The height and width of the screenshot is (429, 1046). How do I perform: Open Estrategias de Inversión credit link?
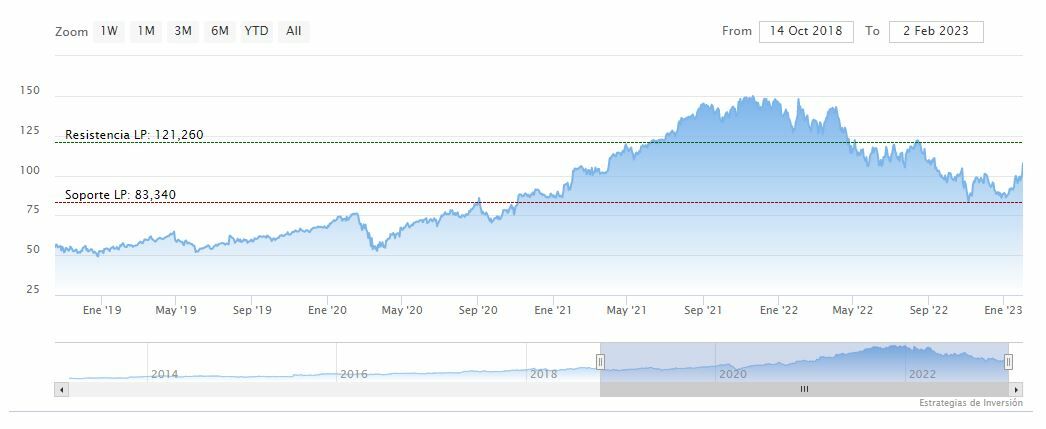(x=971, y=403)
